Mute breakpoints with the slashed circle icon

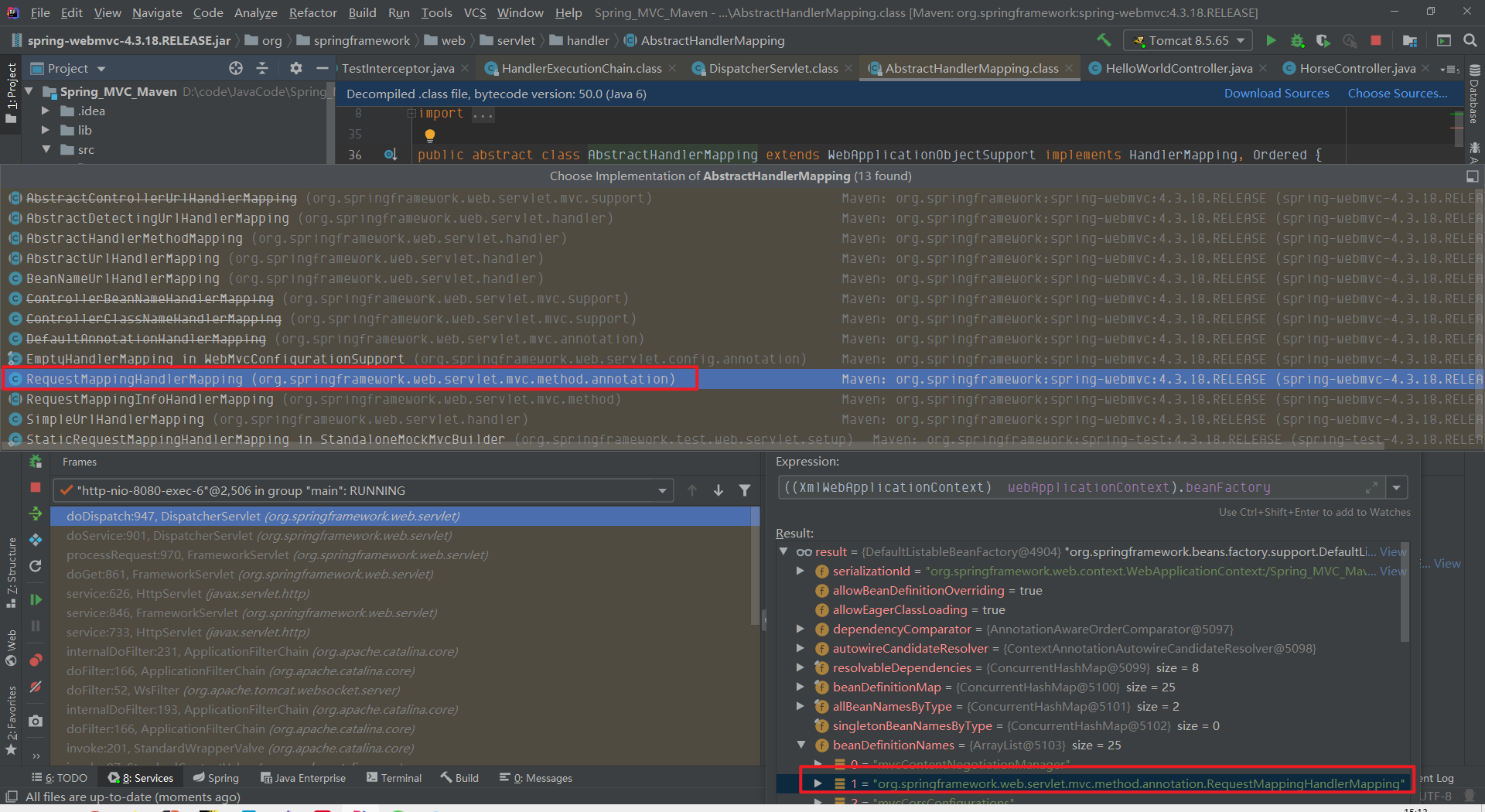[36, 687]
